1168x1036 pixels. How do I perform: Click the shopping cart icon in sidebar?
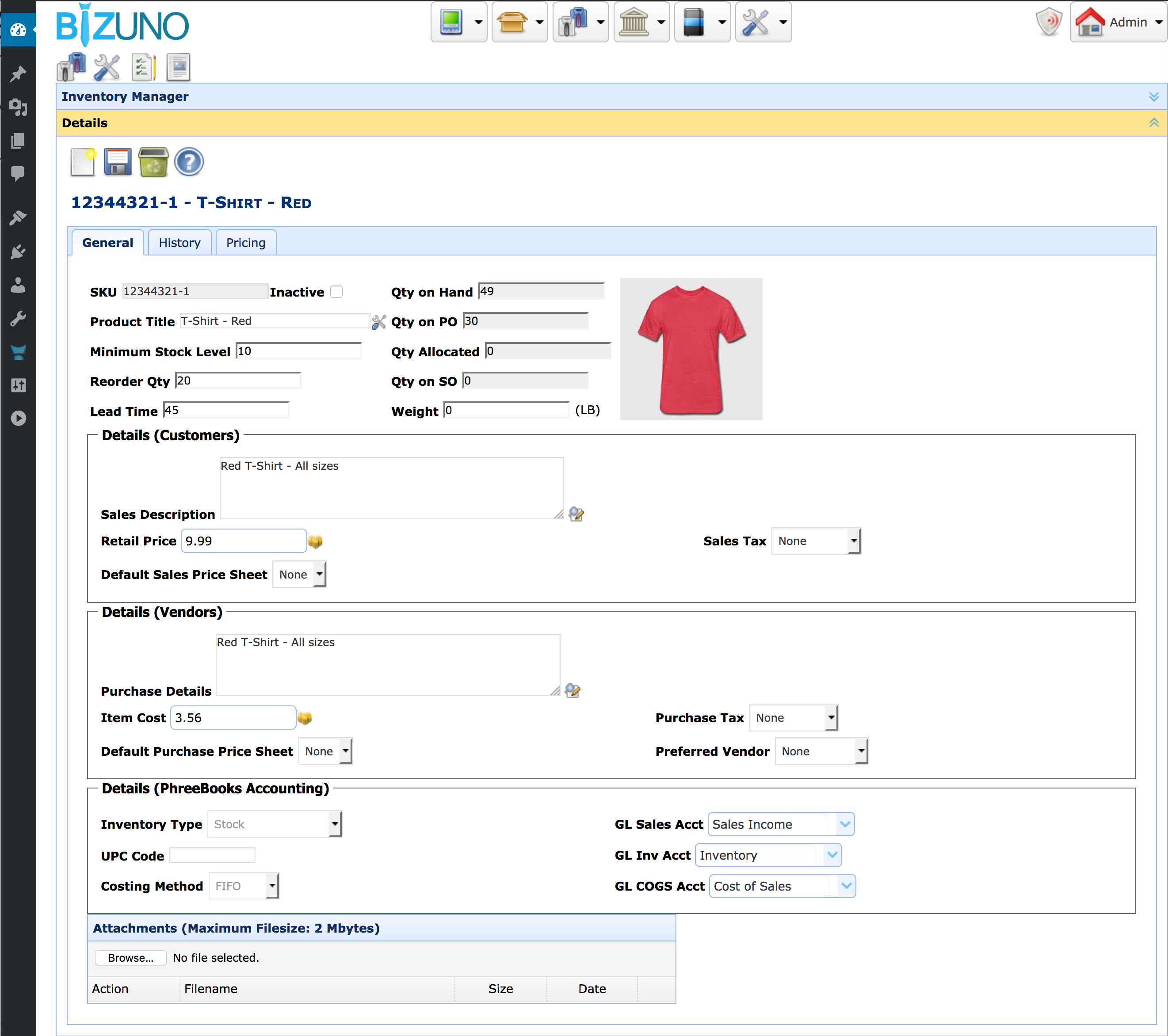pos(18,352)
